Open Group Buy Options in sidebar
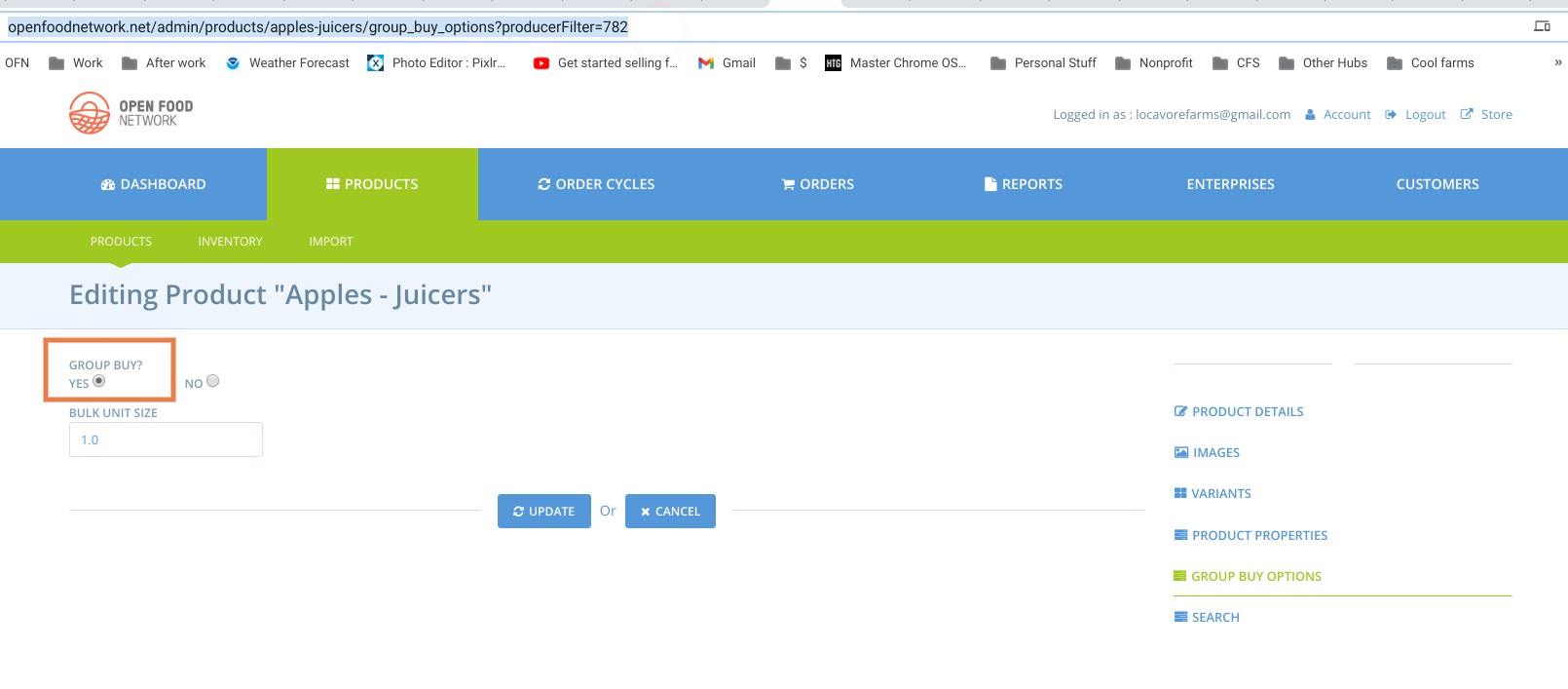The height and width of the screenshot is (689, 1568). [1248, 577]
